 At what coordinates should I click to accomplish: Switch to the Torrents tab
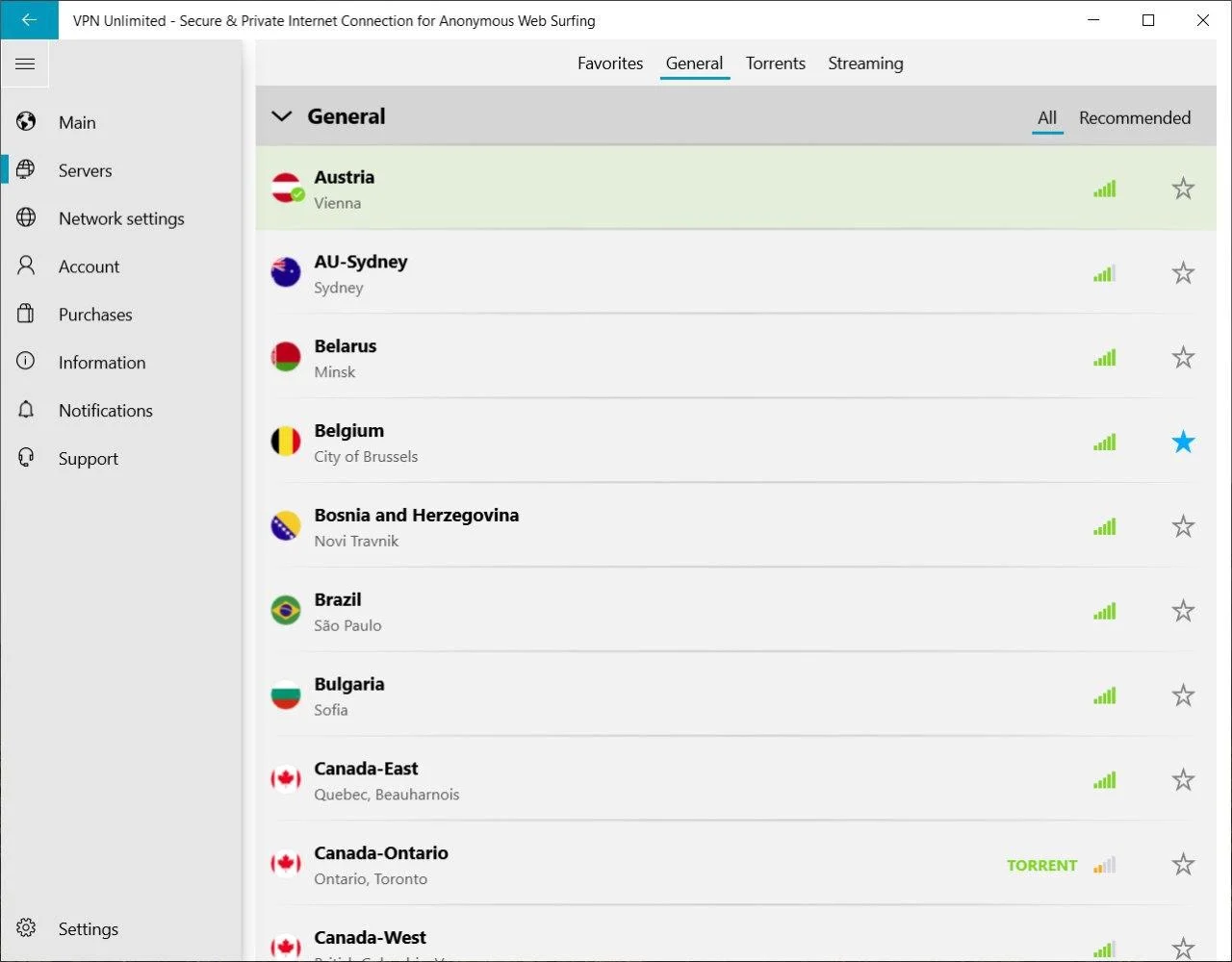point(775,63)
